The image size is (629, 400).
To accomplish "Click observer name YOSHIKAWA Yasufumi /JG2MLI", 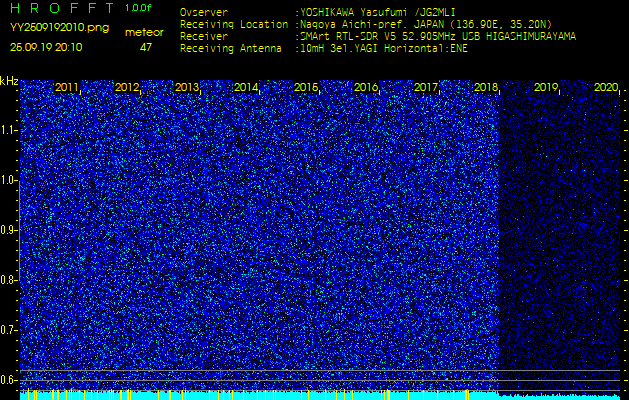I will 377,12.
